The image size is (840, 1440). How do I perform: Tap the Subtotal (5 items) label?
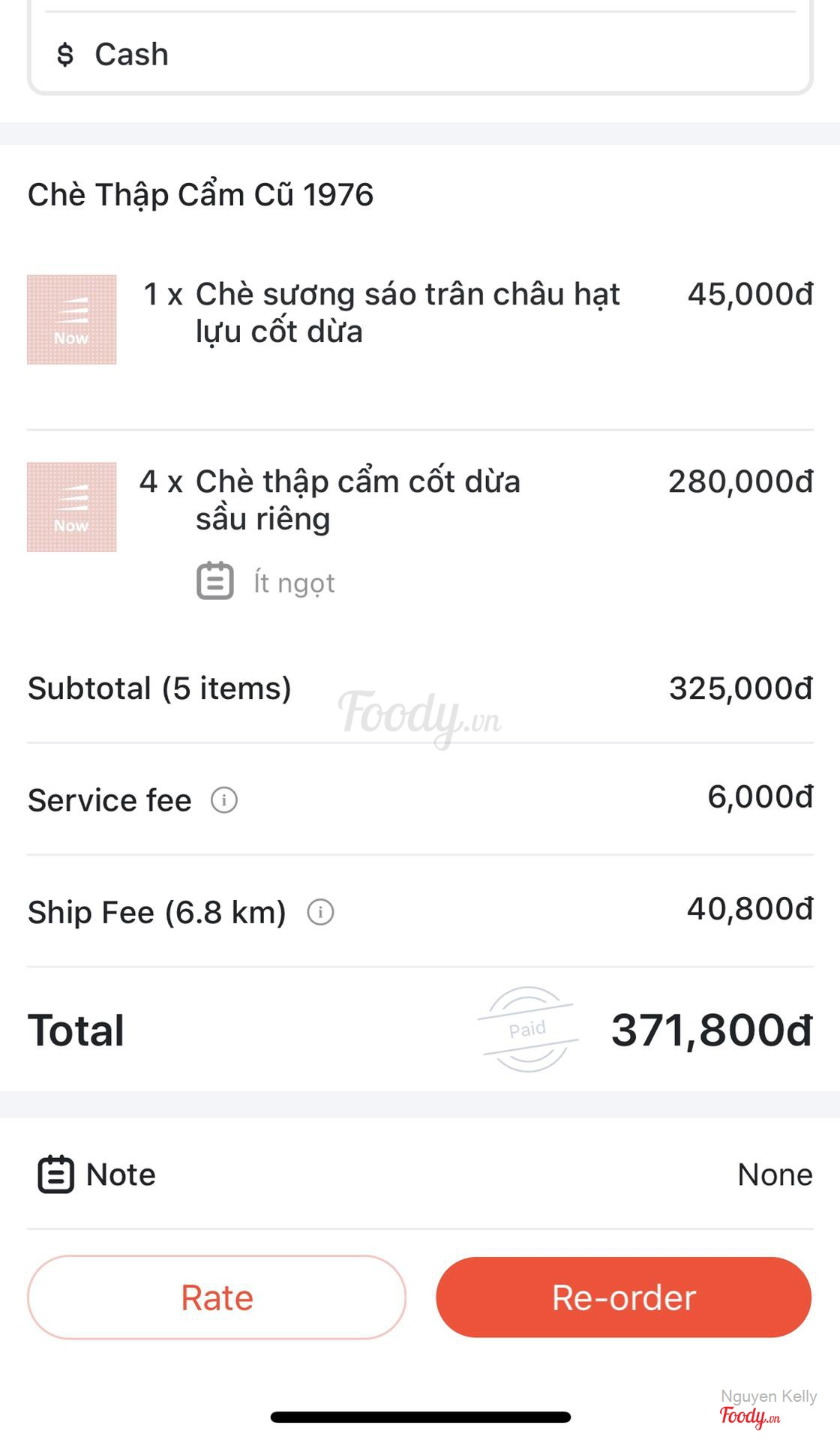click(160, 688)
